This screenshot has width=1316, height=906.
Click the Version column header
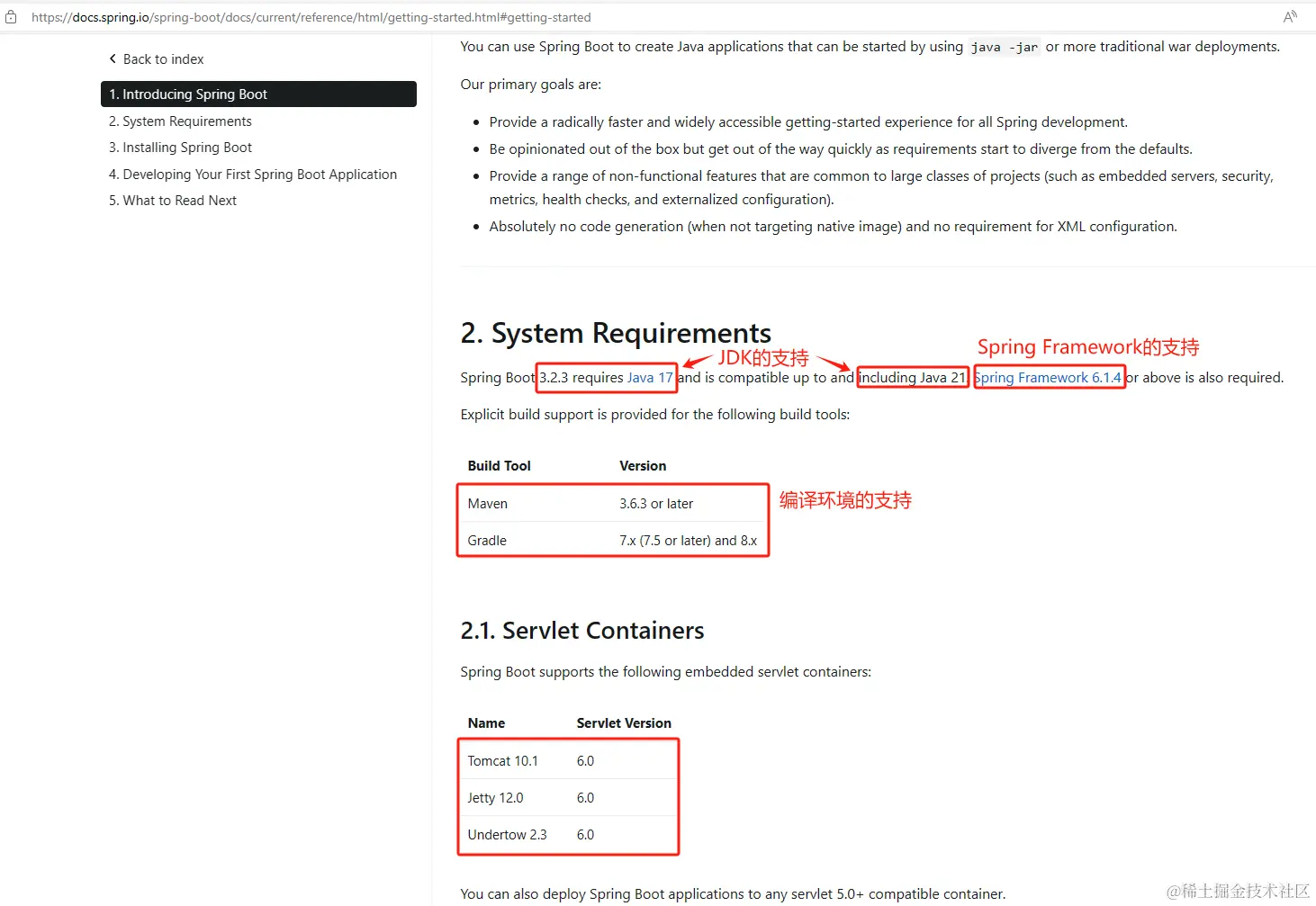point(643,466)
